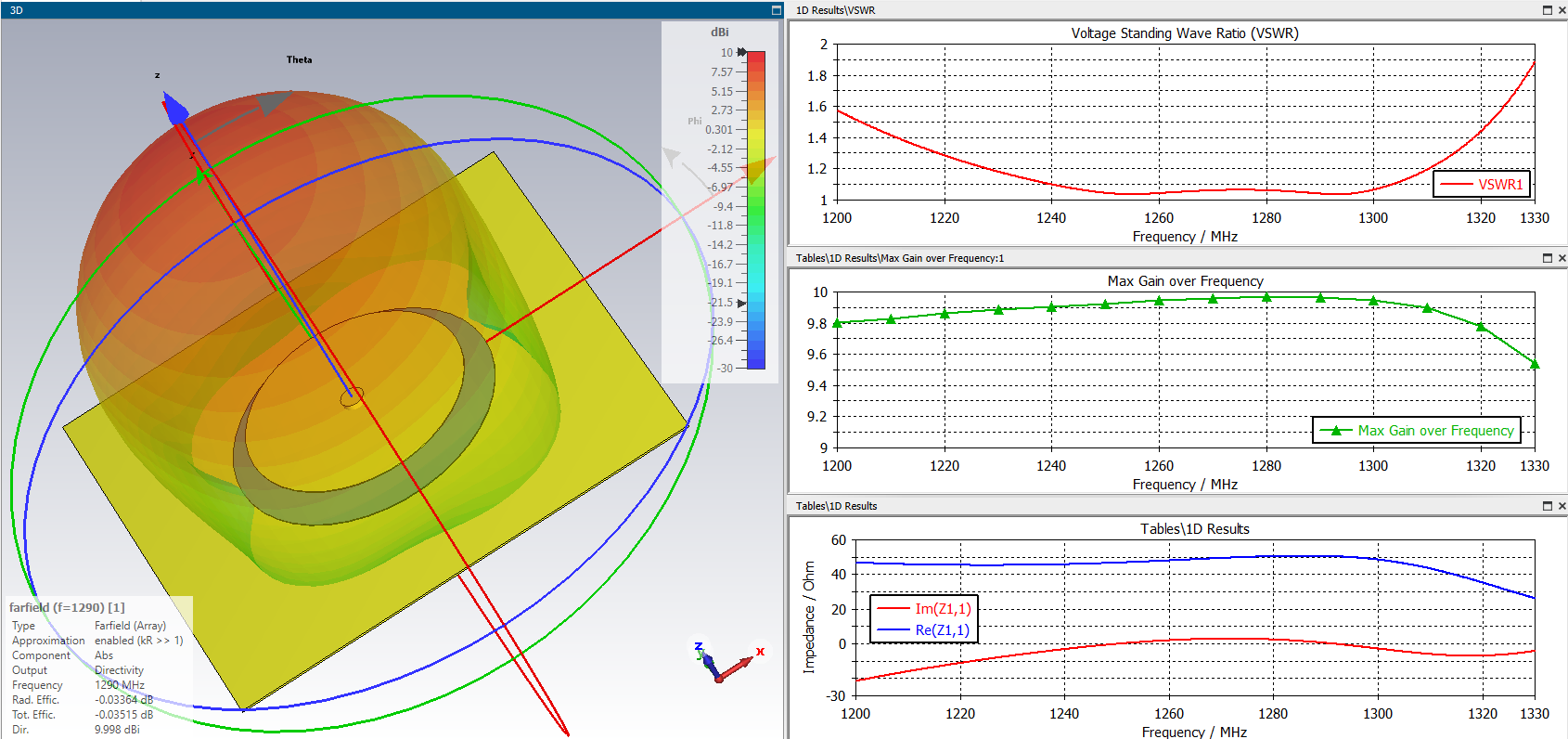Select the Im(Z1,1) legend entry
The image size is (1568, 739).
coord(923,609)
